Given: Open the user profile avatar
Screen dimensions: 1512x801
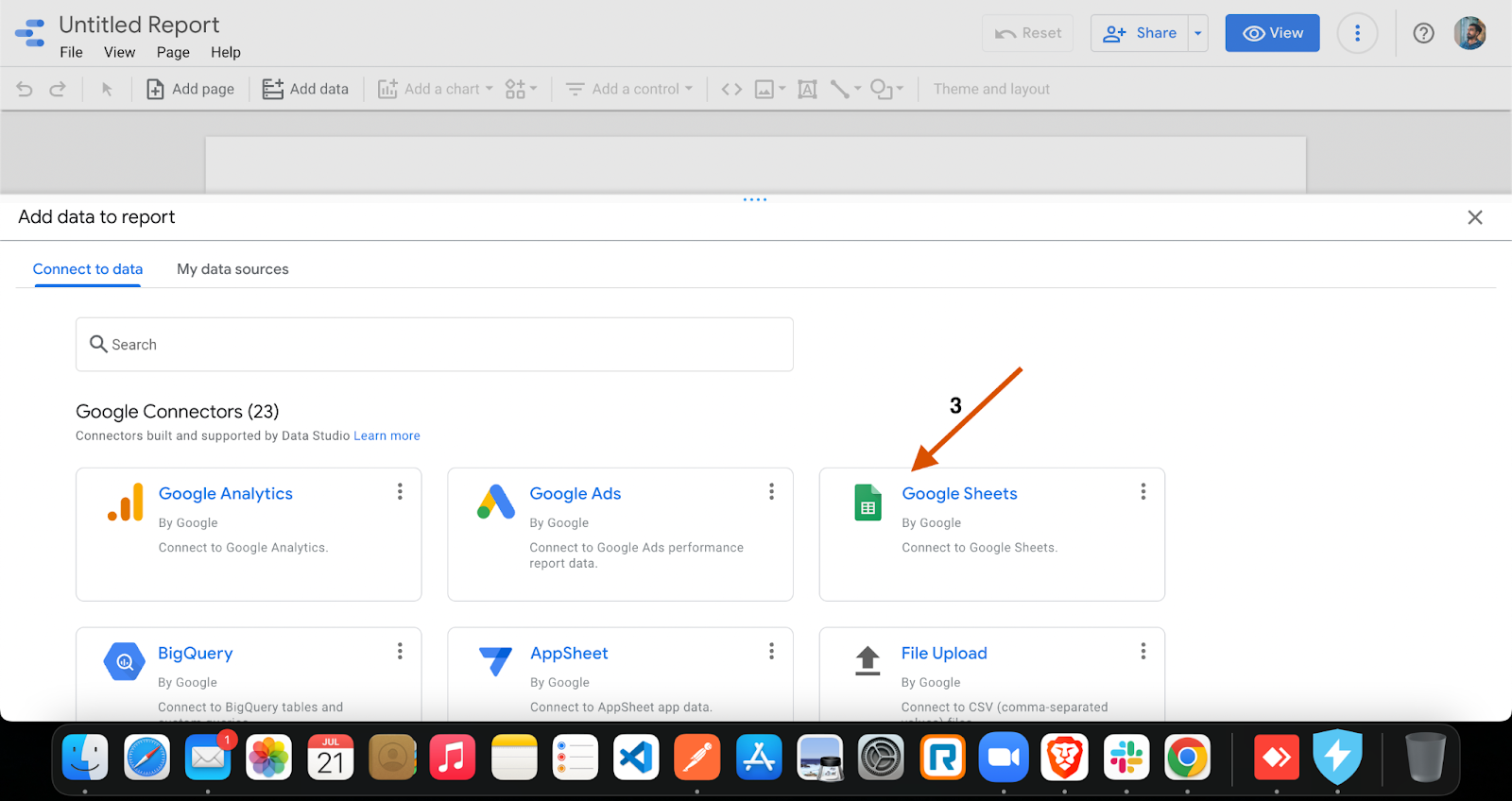Looking at the screenshot, I should [x=1469, y=33].
